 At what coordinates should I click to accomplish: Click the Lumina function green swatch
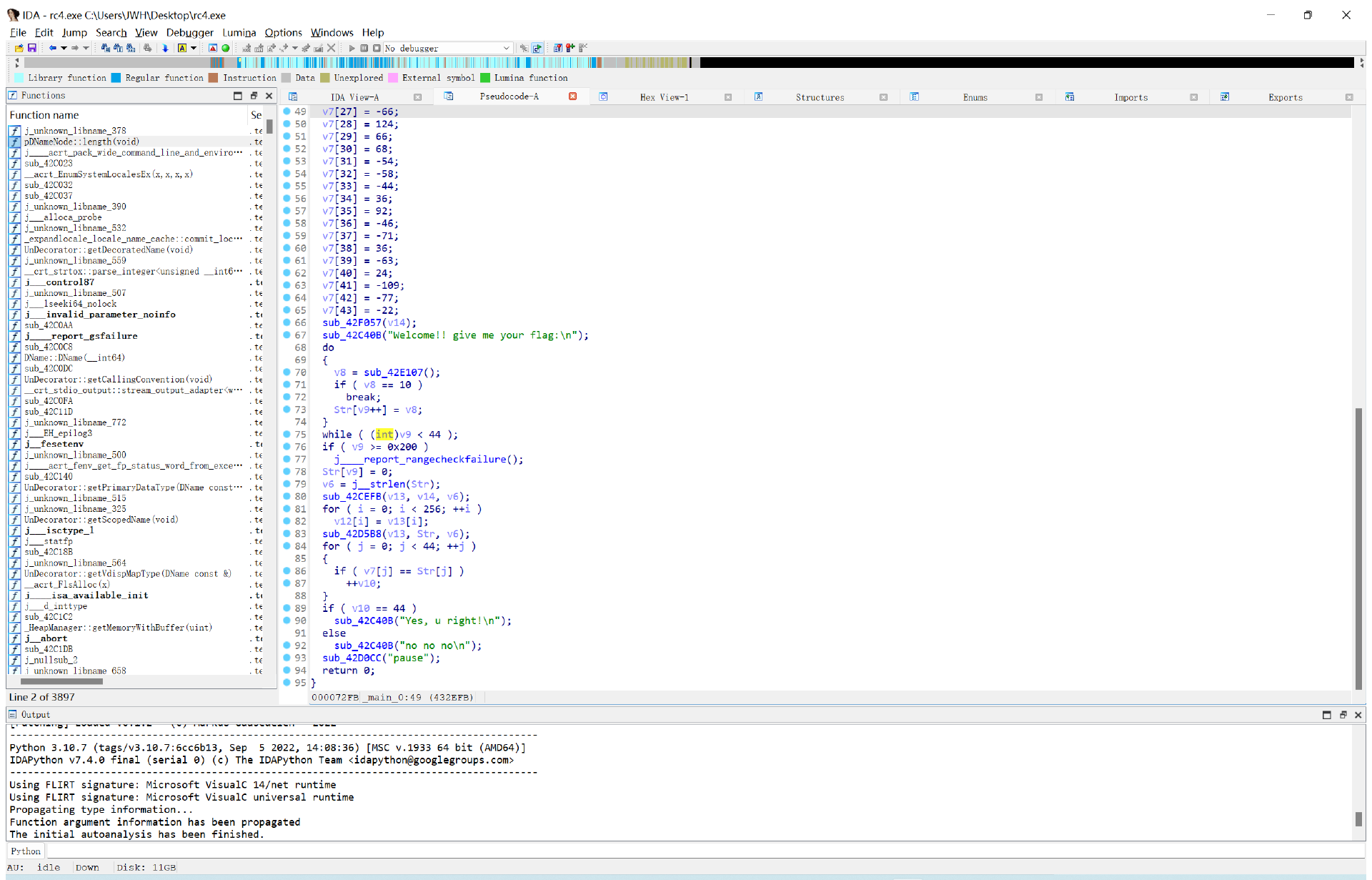coord(485,78)
